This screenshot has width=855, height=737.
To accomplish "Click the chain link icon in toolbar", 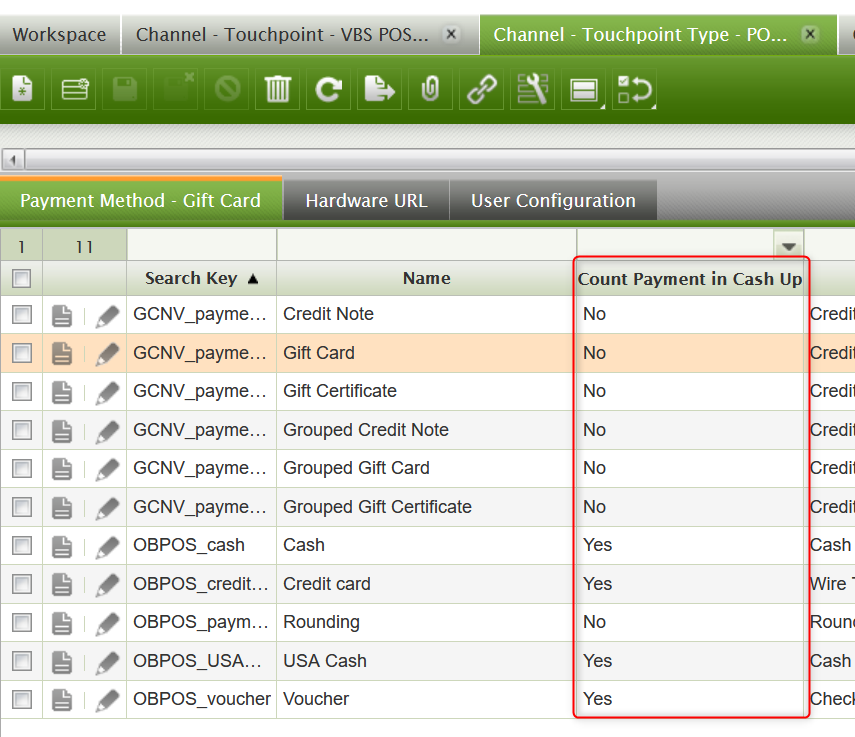I will pyautogui.click(x=482, y=90).
